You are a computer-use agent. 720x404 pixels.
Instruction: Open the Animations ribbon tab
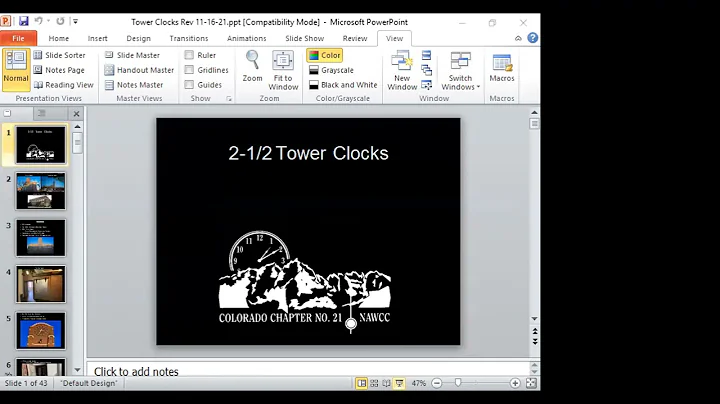[247, 38]
